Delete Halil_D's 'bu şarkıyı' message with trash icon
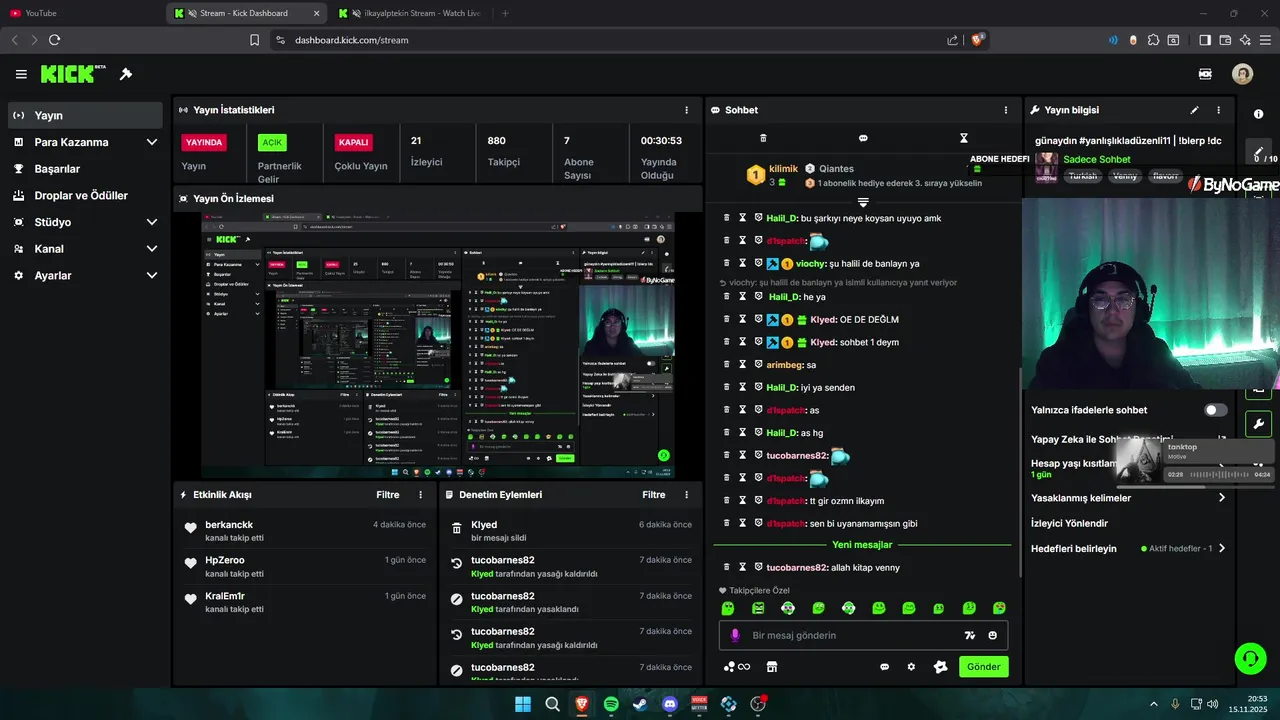The height and width of the screenshot is (720, 1280). coord(727,218)
